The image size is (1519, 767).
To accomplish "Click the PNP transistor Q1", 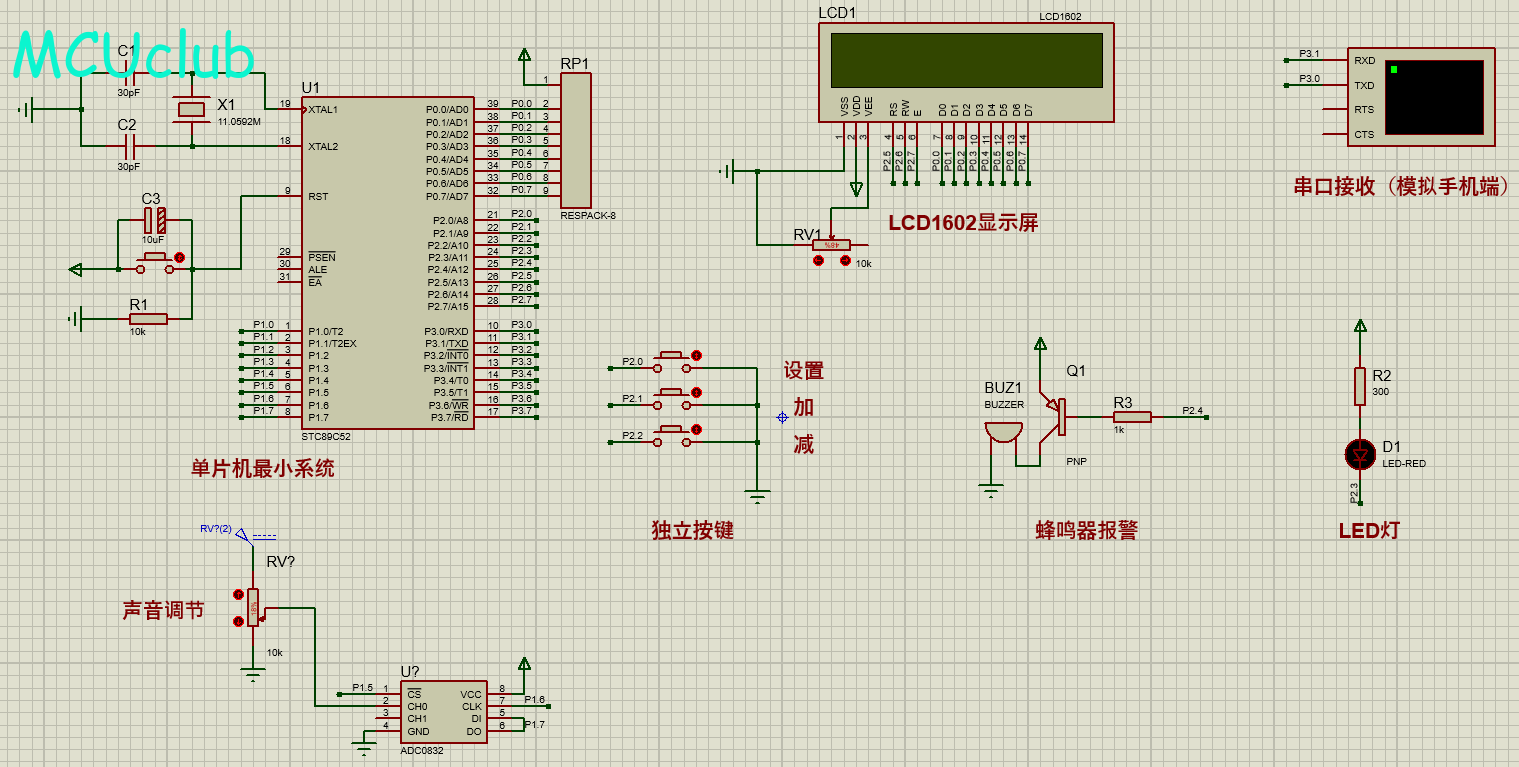I will click(x=1056, y=416).
